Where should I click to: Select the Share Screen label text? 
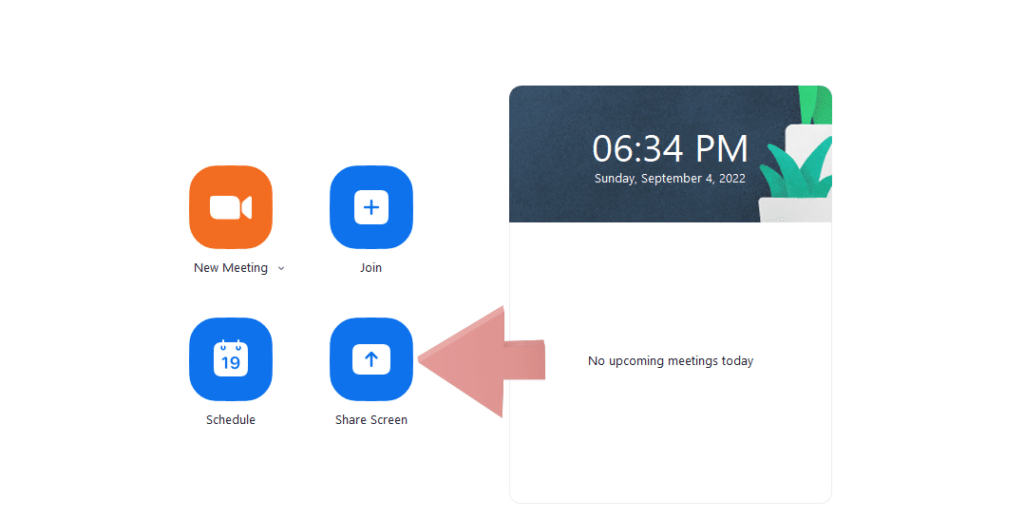(x=371, y=420)
